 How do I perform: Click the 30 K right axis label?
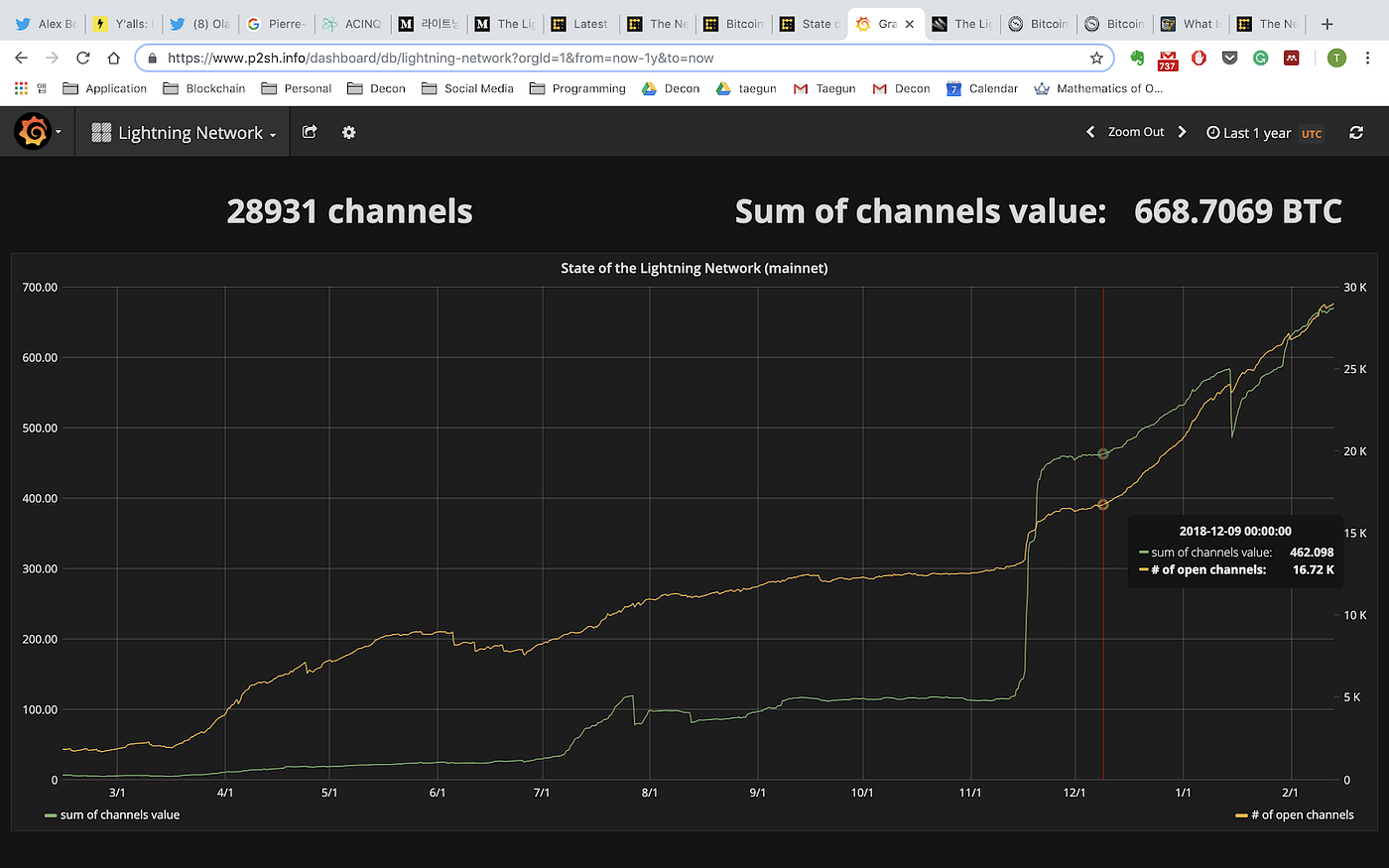[x=1355, y=288]
